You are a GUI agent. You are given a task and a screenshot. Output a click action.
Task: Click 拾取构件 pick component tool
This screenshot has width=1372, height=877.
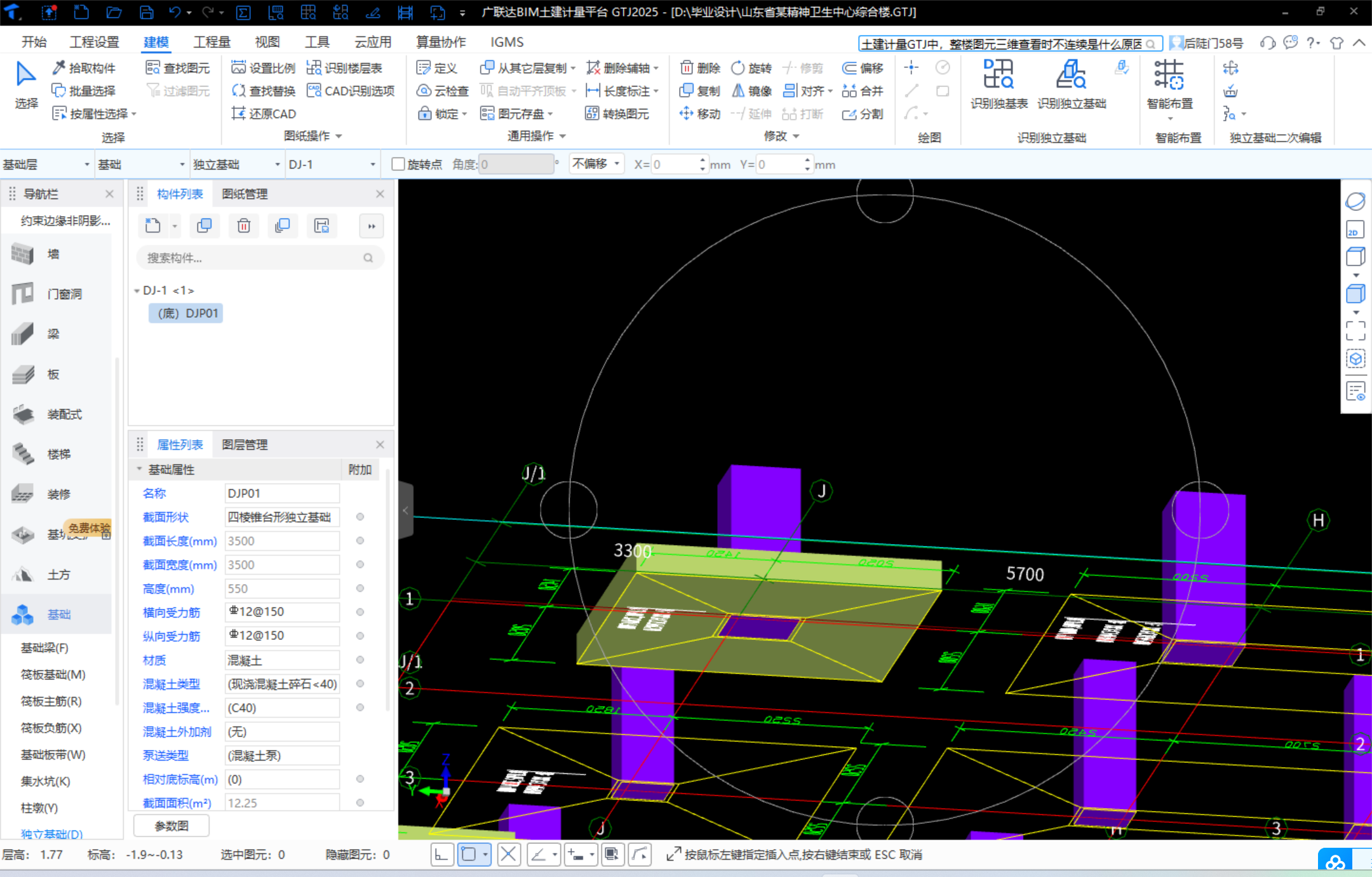point(84,68)
